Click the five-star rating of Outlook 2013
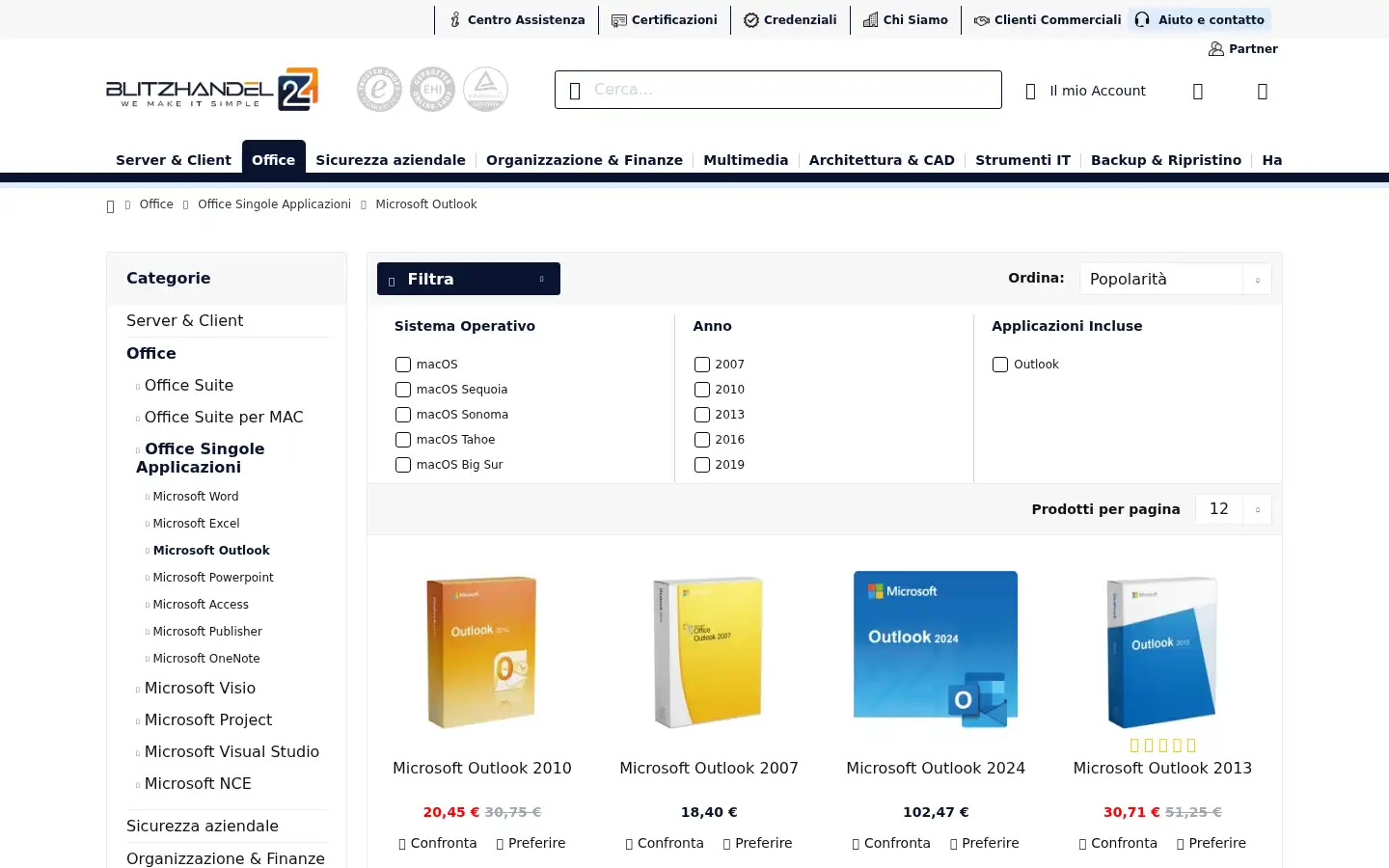The image size is (1389, 868). tap(1162, 746)
